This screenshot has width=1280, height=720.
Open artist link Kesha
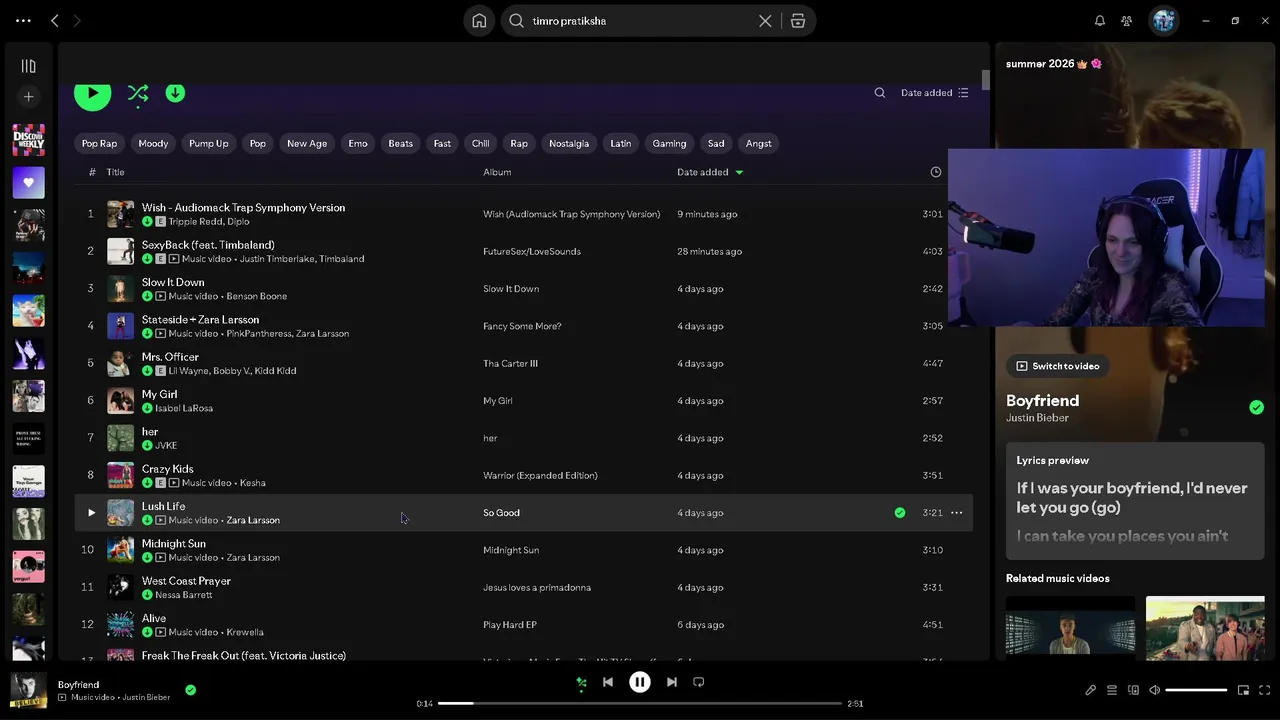(x=252, y=483)
